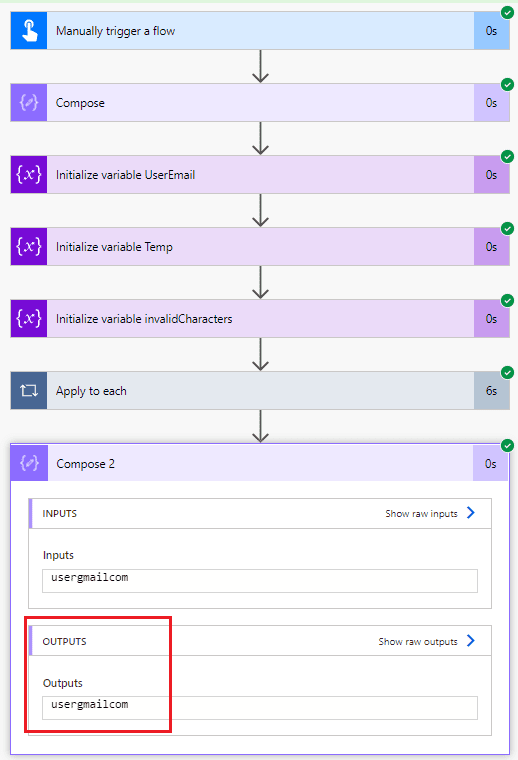Click the Compose action curly-brace icon
Viewport: 518px width, 760px height.
point(29,103)
